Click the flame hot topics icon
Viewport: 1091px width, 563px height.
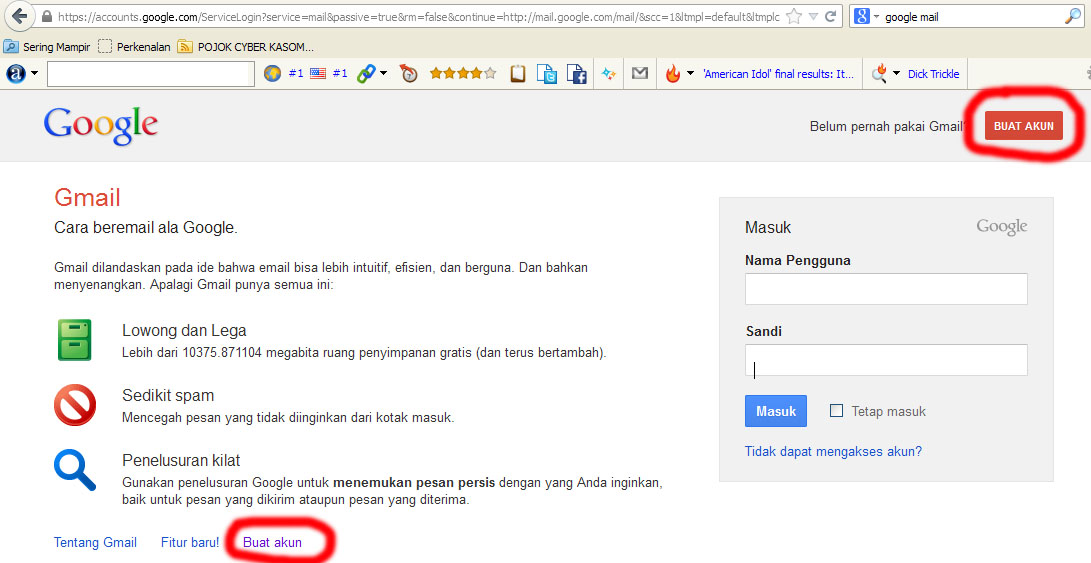point(673,73)
